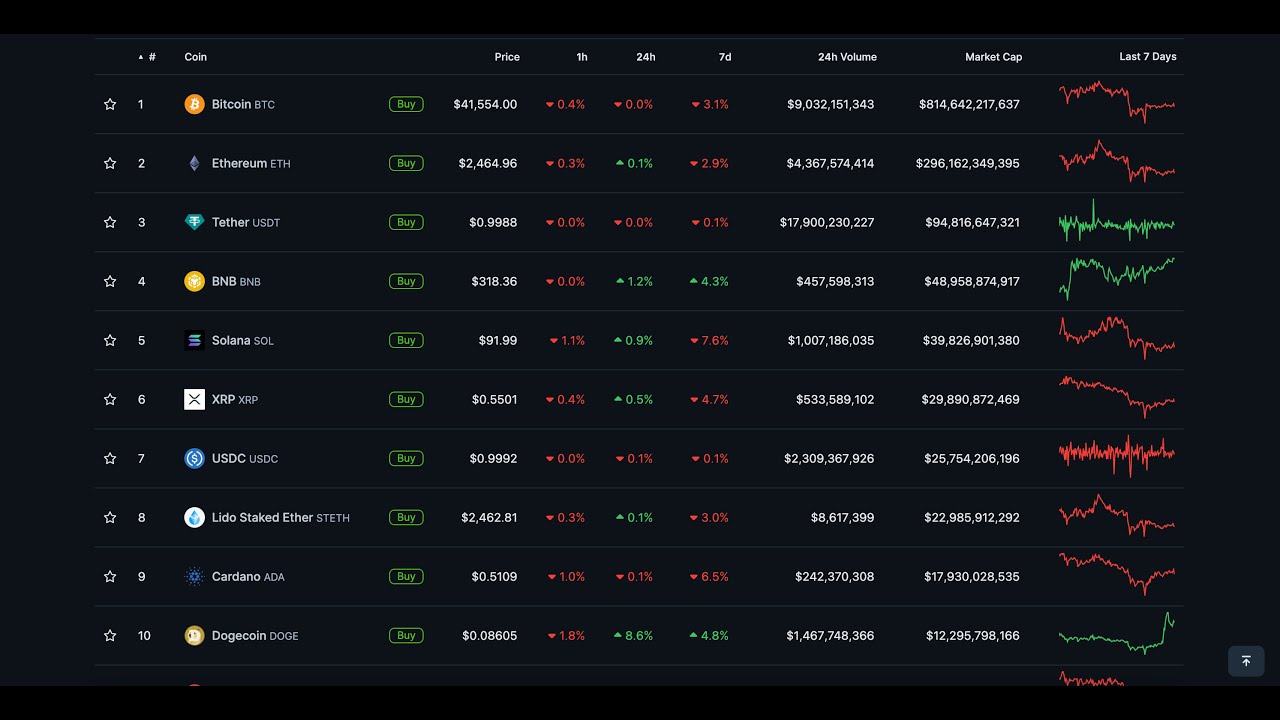Open the Tether USDT coin page link

(x=246, y=222)
